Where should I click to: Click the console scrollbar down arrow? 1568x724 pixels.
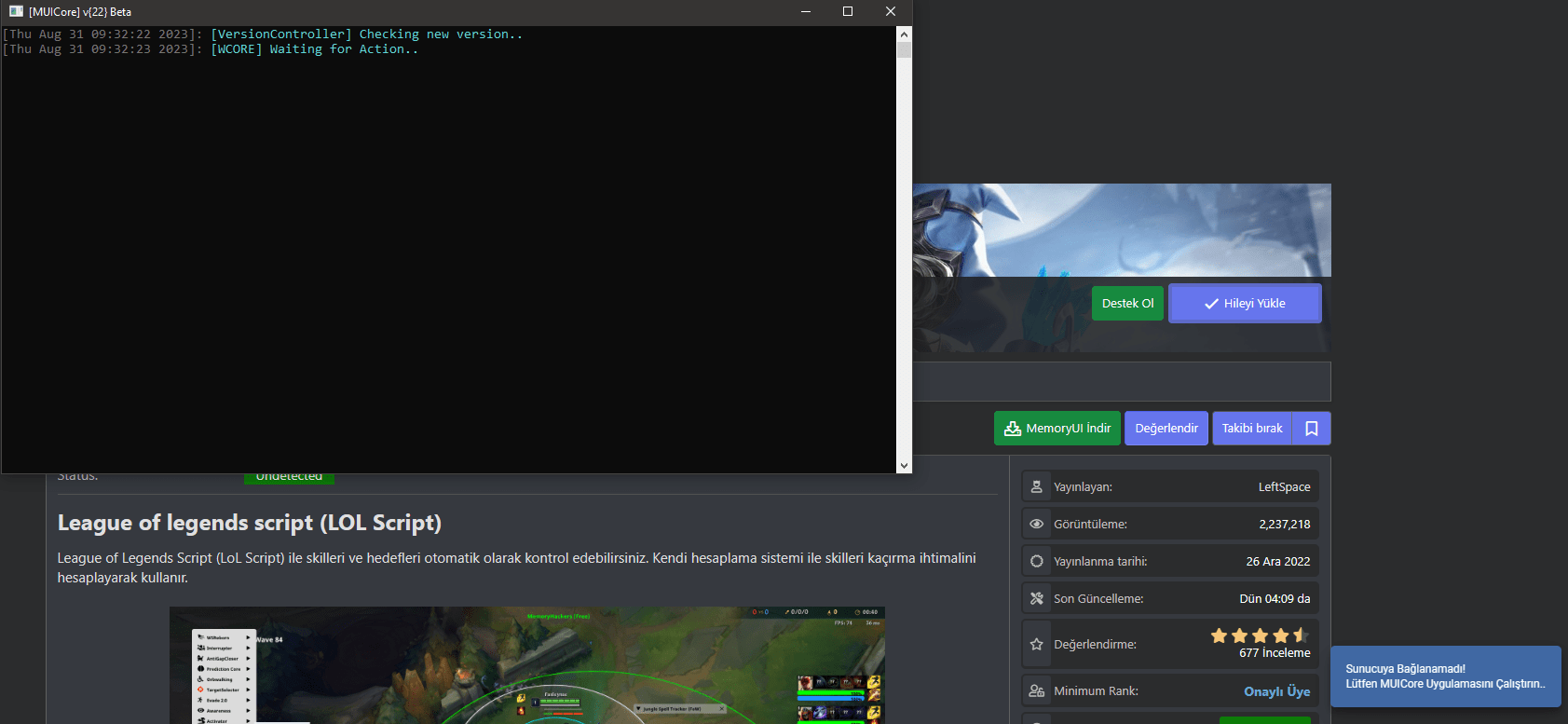904,466
